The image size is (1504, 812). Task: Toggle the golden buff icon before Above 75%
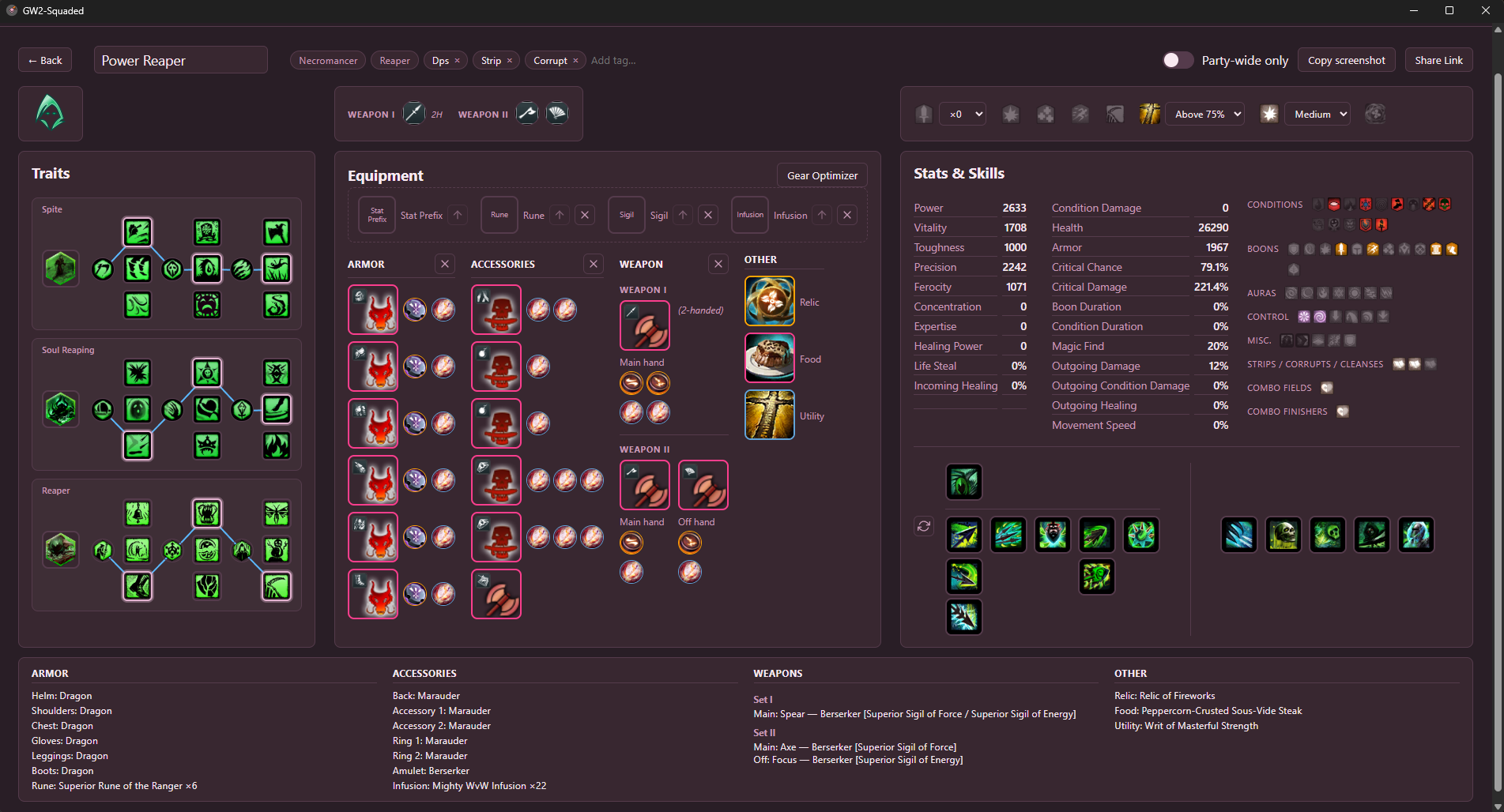1150,114
